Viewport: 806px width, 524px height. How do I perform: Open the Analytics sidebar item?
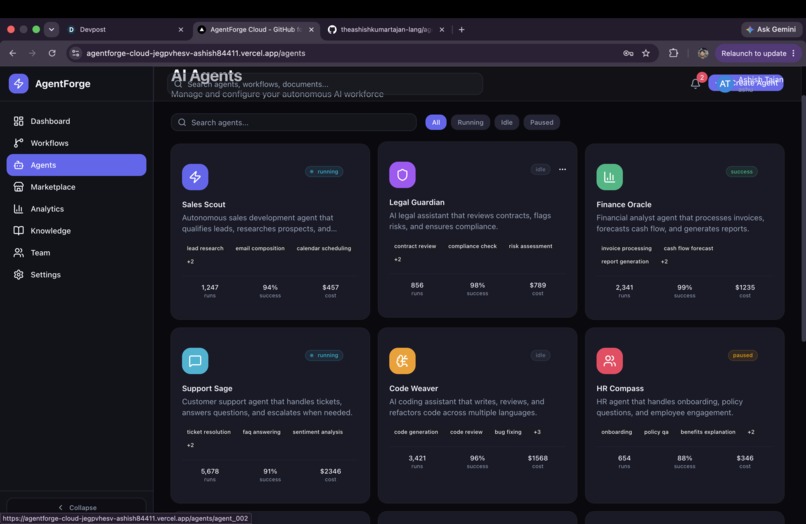click(76, 209)
